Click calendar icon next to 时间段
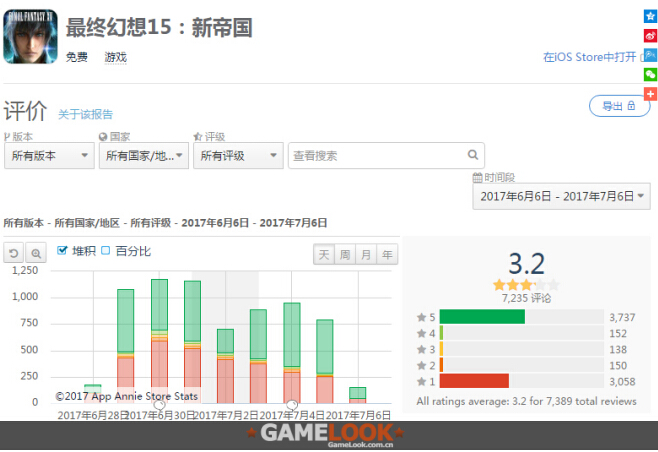Image resolution: width=658 pixels, height=452 pixels. pos(477,178)
